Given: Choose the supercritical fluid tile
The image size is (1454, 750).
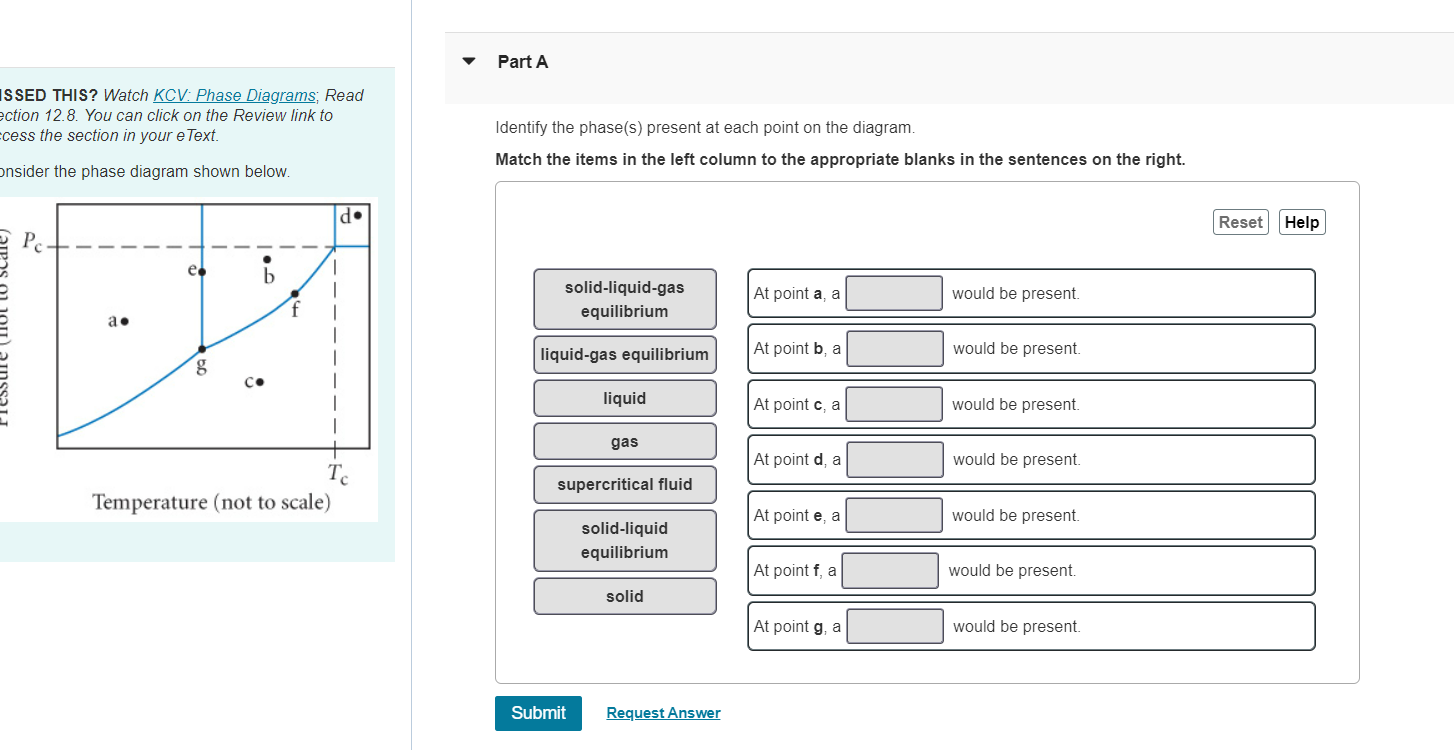Looking at the screenshot, I should [625, 484].
